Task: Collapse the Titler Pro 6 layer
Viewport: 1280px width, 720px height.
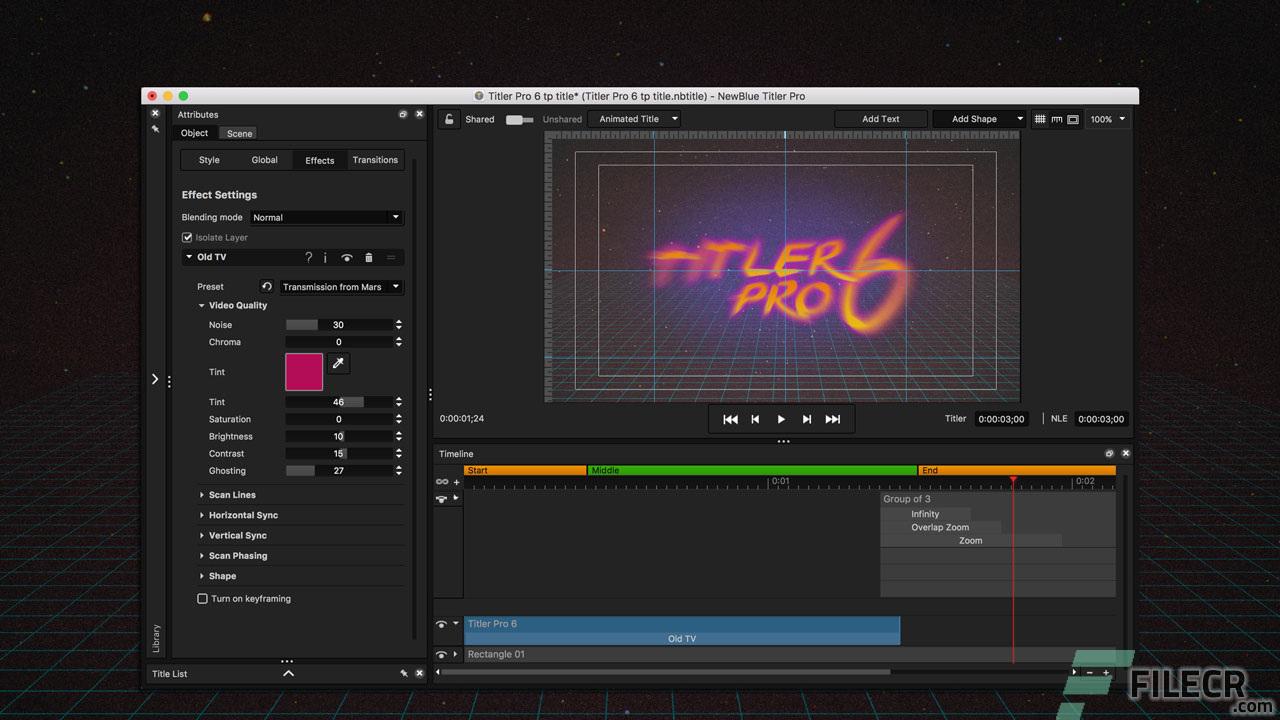Action: [456, 624]
